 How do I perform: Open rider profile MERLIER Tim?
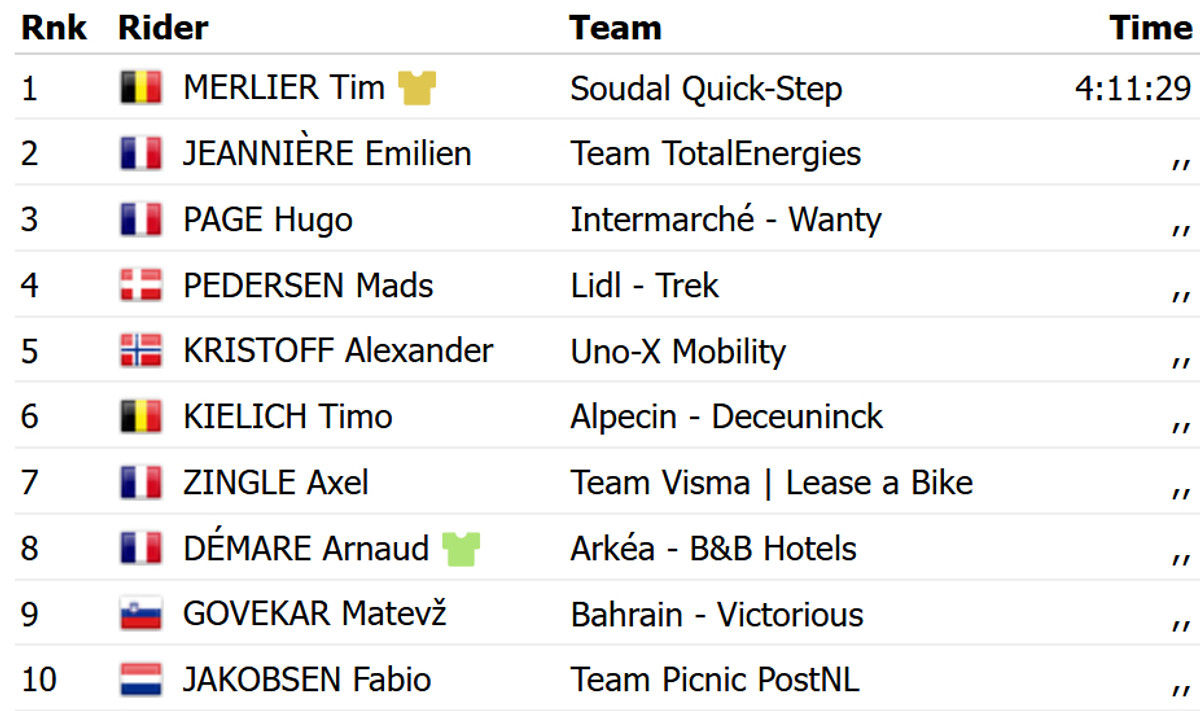284,88
